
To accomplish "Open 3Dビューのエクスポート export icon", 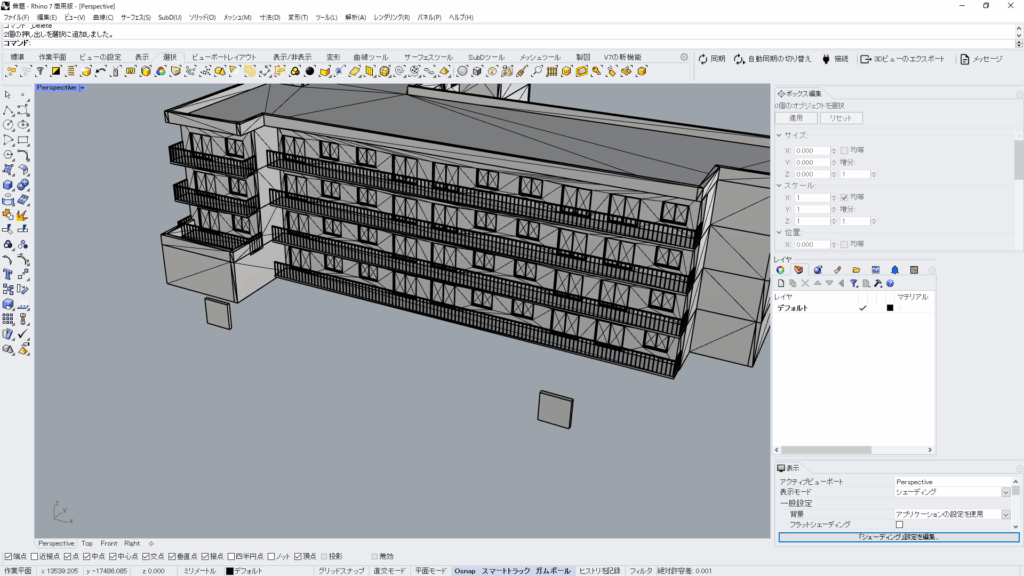I will 866,59.
